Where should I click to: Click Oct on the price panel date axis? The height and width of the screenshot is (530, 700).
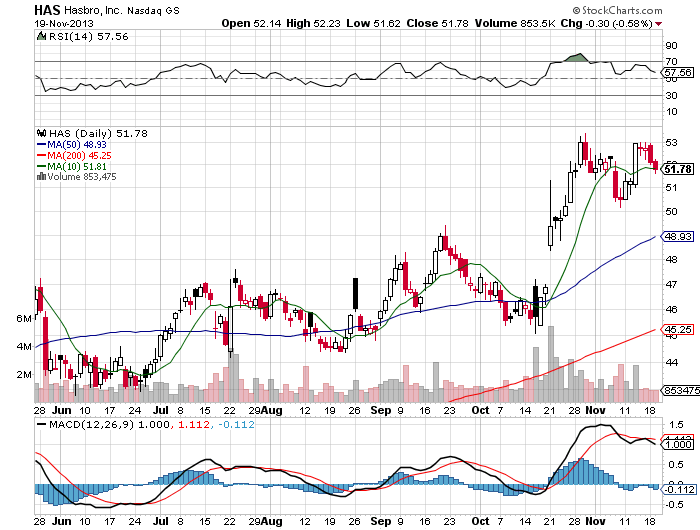tap(480, 410)
